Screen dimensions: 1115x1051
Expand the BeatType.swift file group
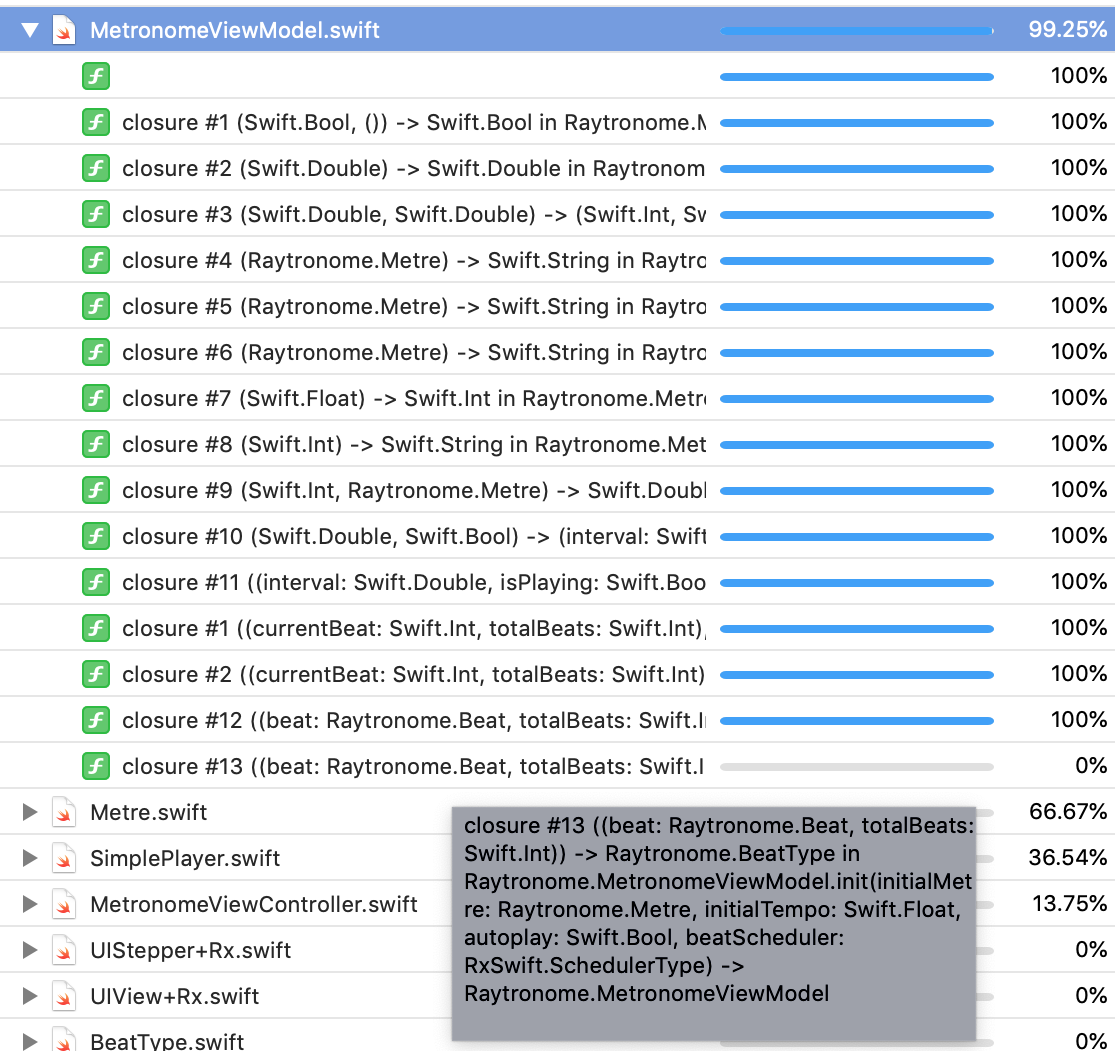coord(30,1041)
